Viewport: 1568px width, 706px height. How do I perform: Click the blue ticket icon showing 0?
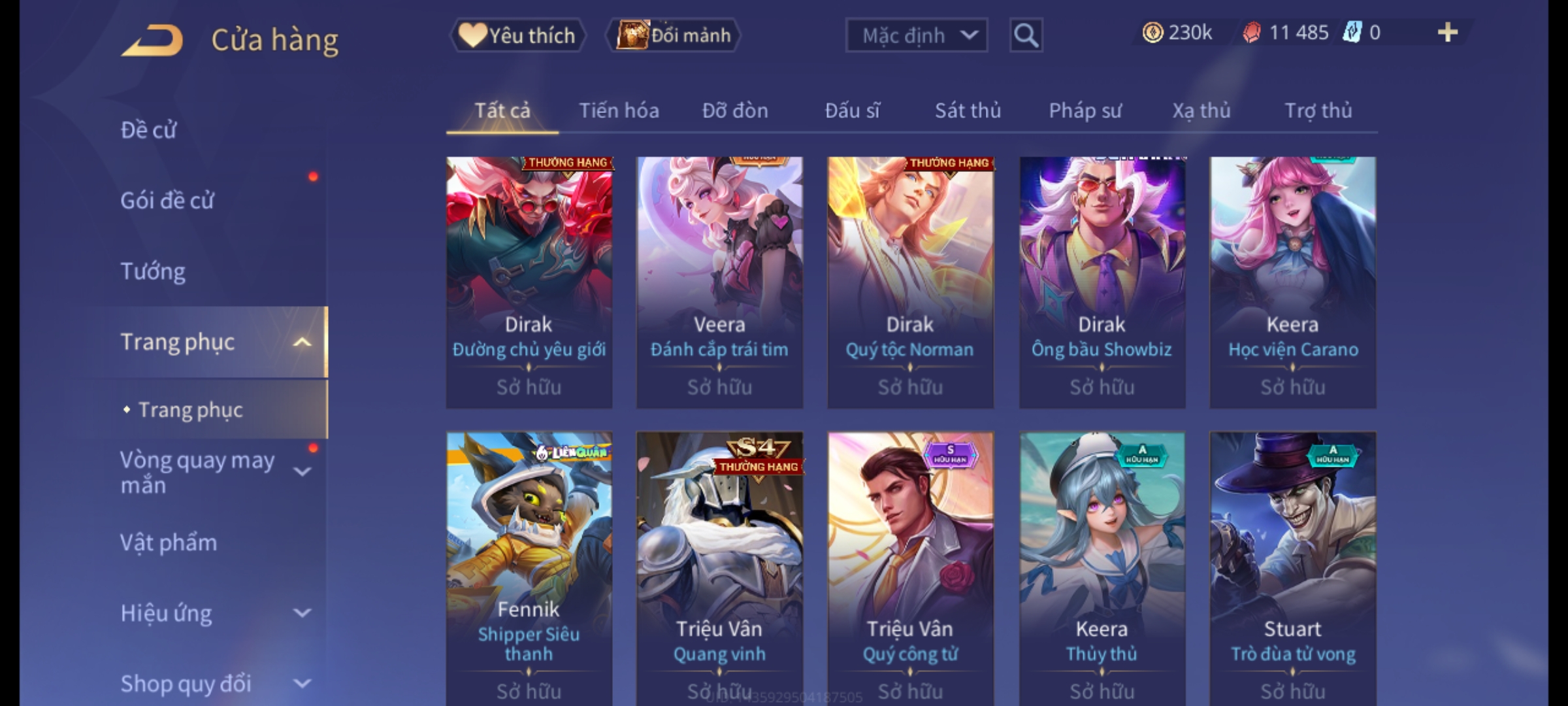coord(1352,33)
